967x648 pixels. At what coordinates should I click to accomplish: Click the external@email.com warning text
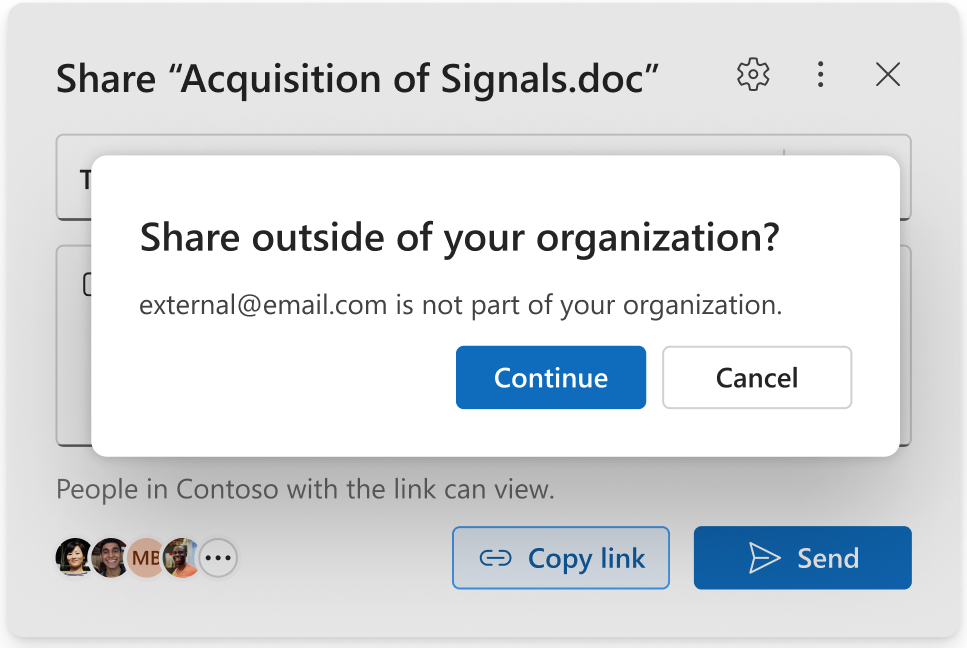(x=460, y=305)
